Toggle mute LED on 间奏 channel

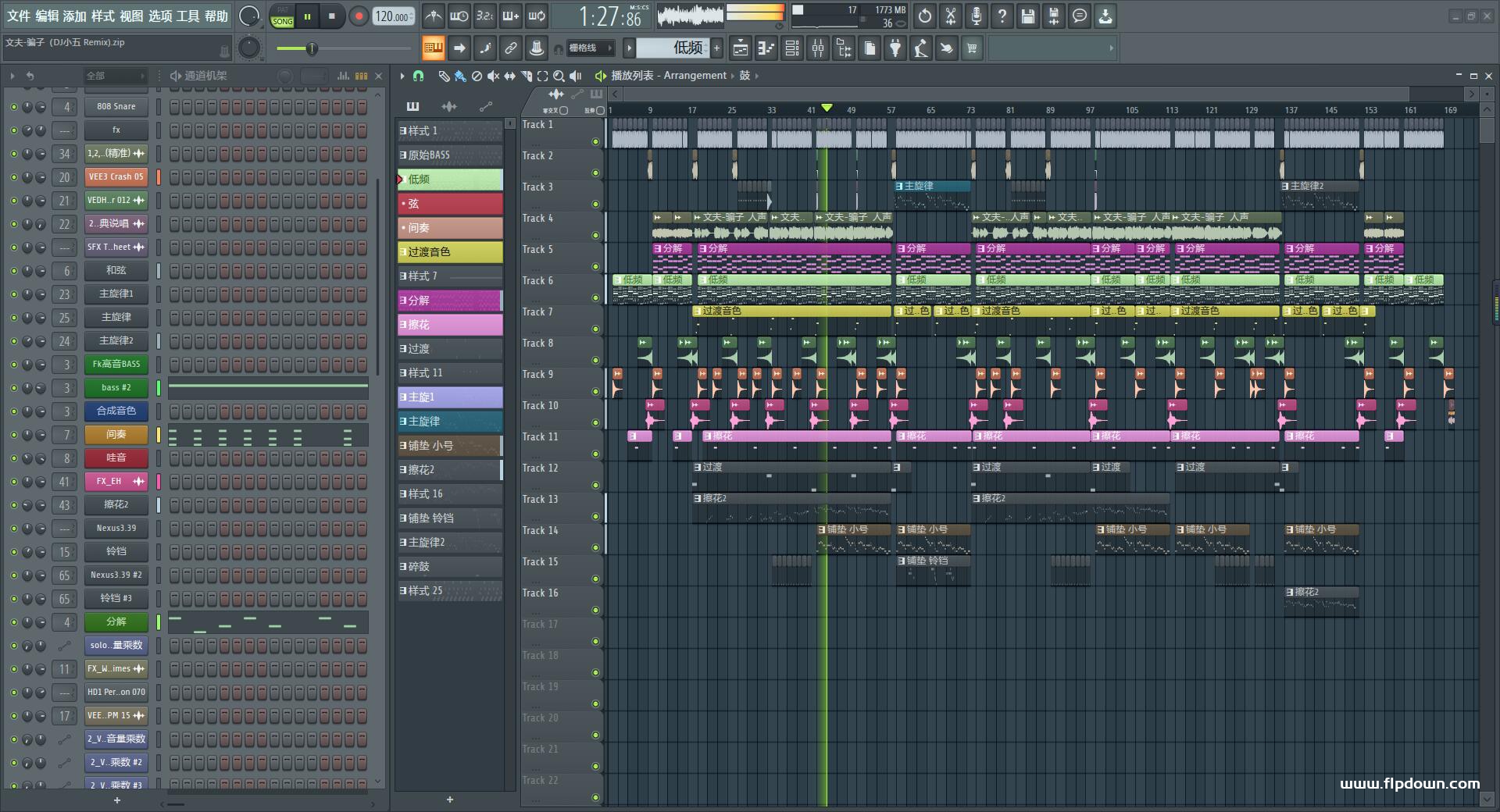coord(13,435)
